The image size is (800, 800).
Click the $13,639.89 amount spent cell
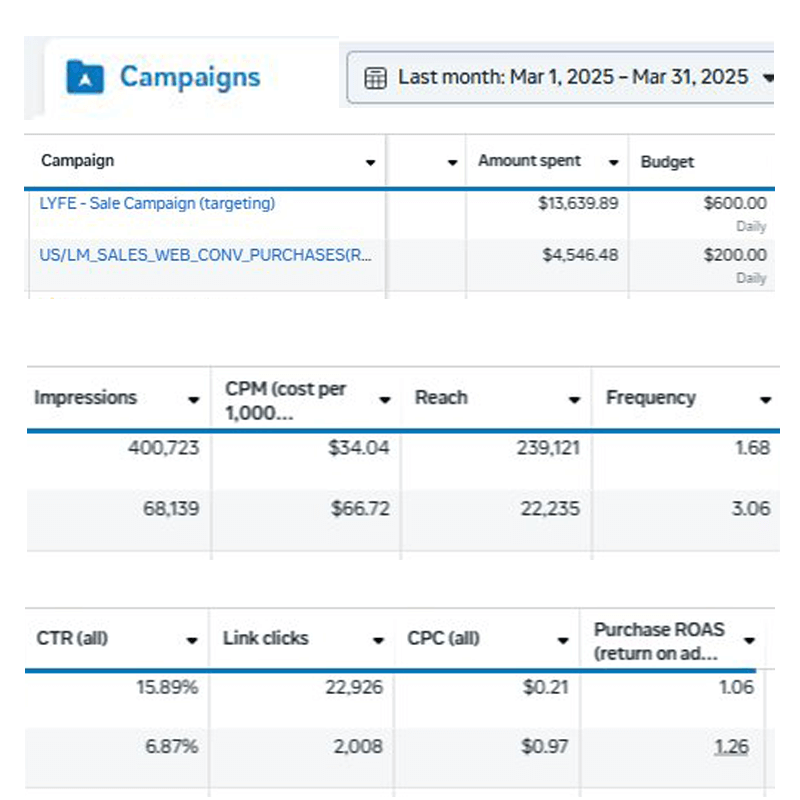580,203
